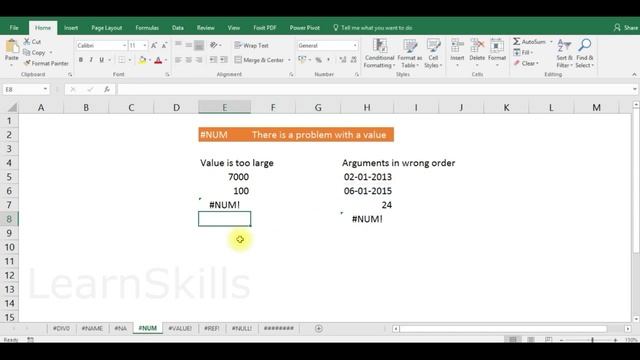Center cell text horizontally
640x360 pixels.
pos(189,60)
